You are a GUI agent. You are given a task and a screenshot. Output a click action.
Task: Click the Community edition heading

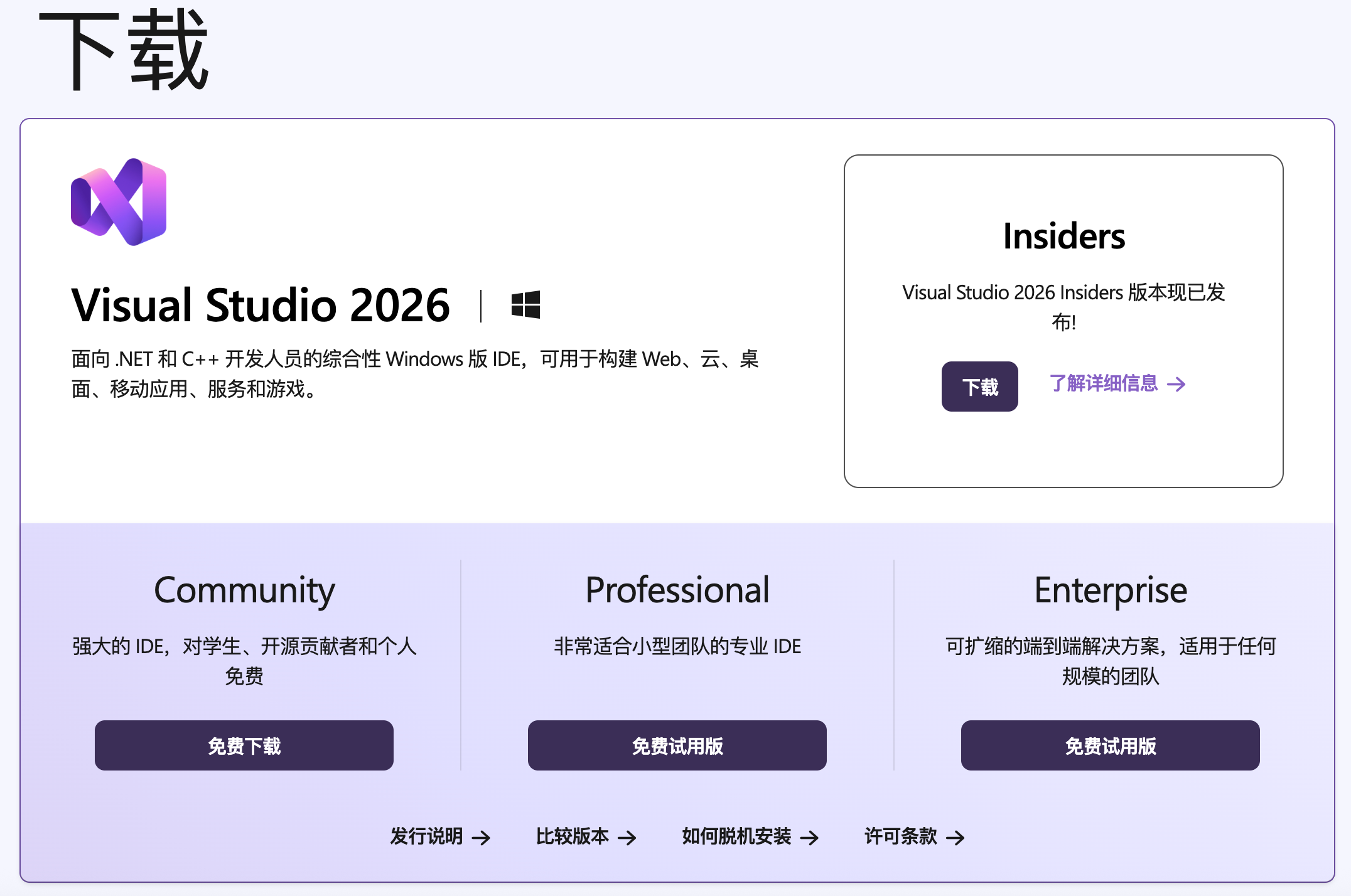click(244, 590)
